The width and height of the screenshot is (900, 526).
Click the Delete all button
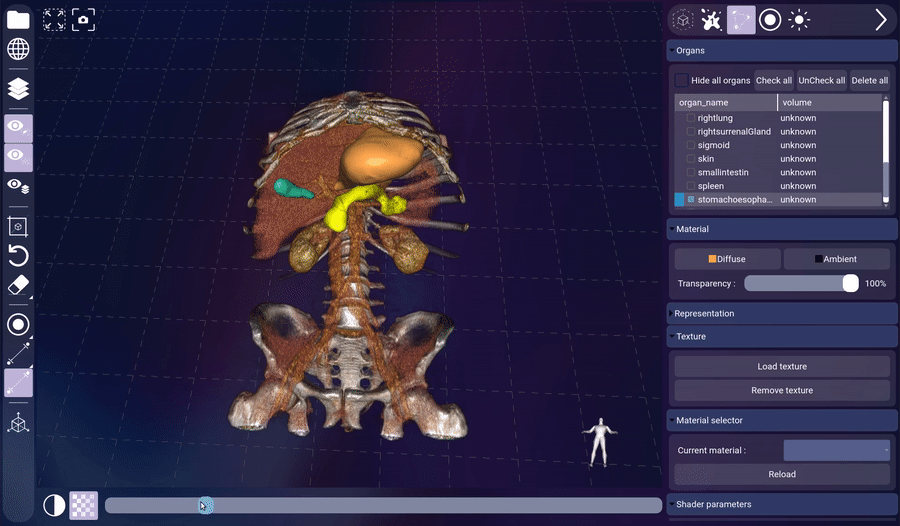click(870, 80)
